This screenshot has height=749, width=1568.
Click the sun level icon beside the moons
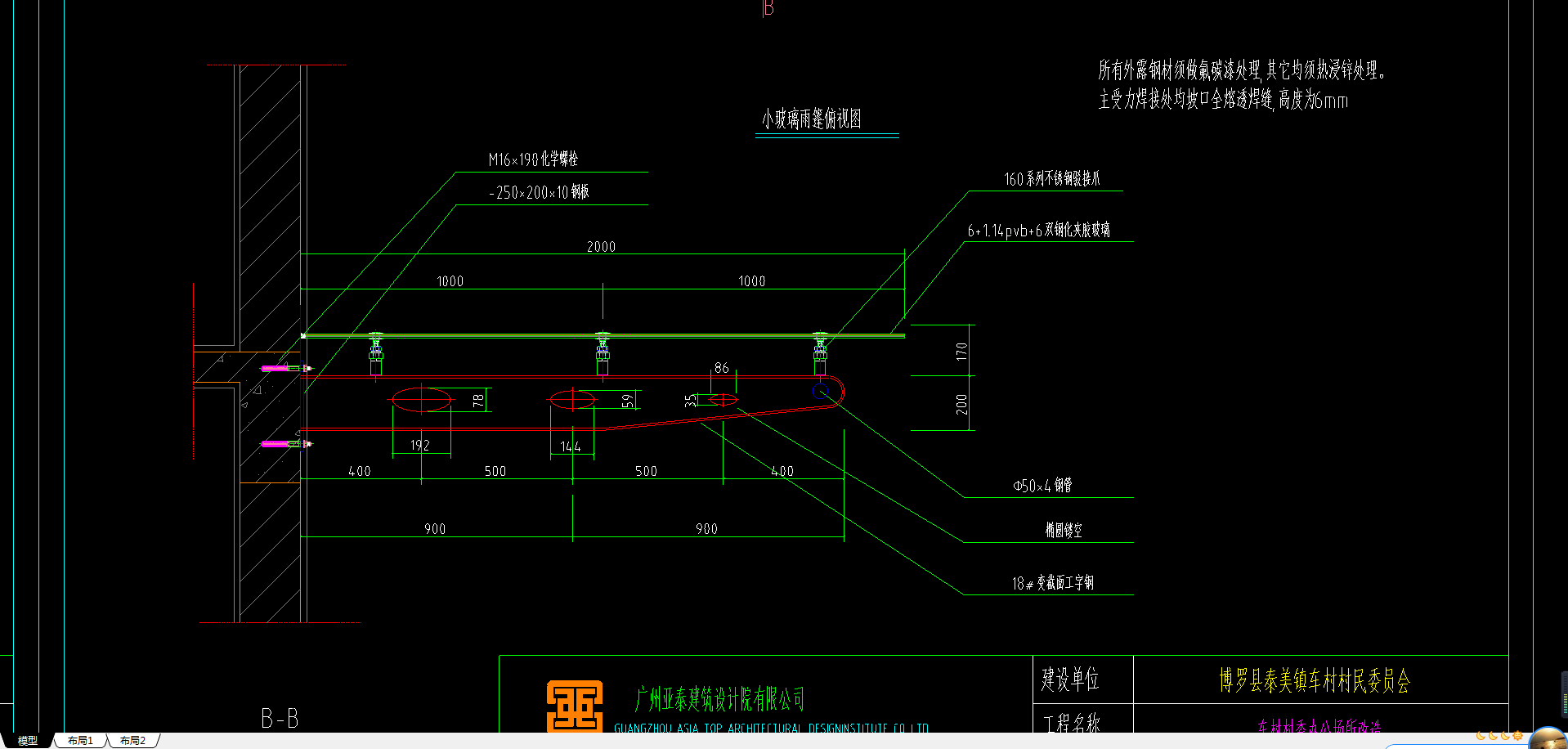pyautogui.click(x=1518, y=736)
